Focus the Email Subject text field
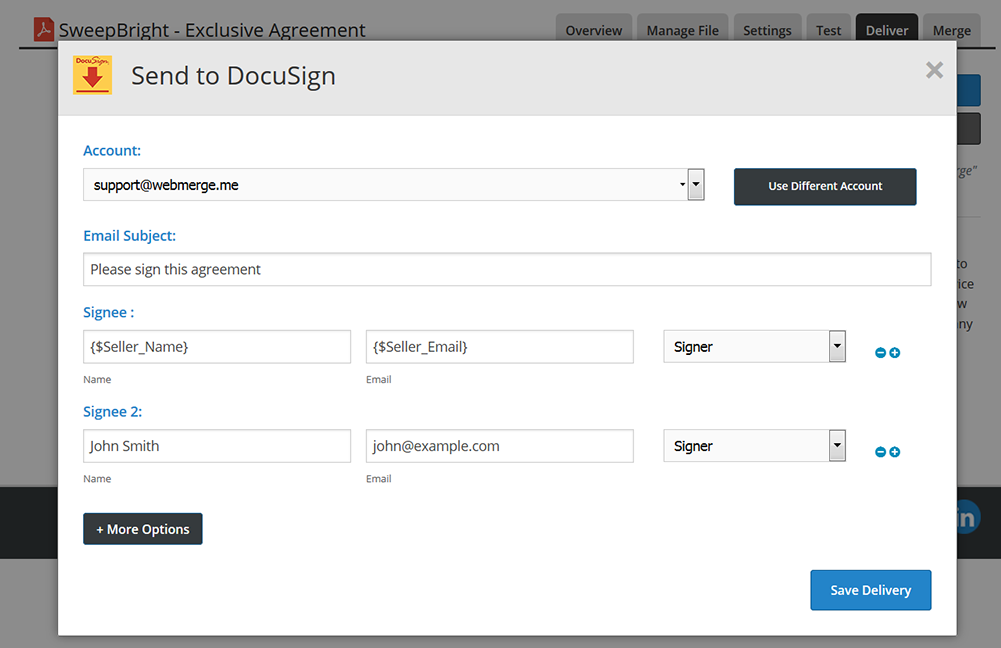 tap(507, 269)
